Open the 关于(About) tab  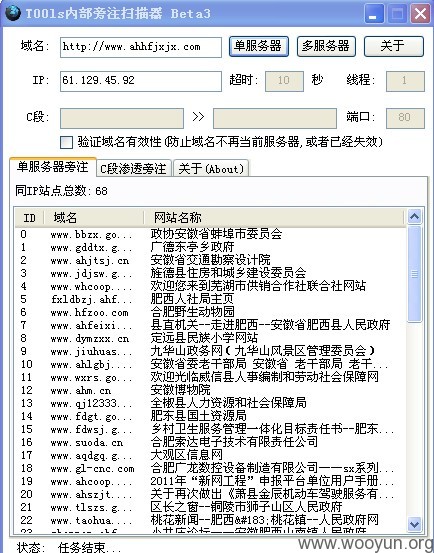211,168
